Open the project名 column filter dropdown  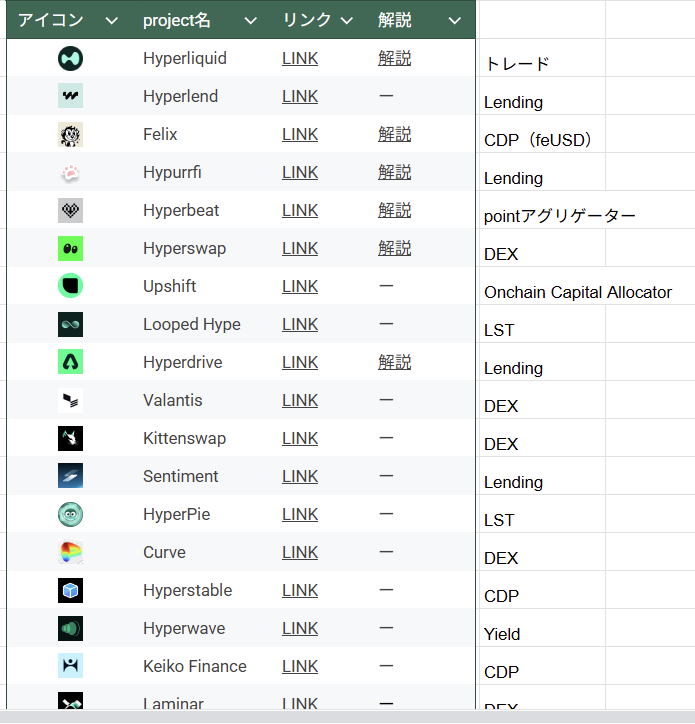click(x=250, y=21)
